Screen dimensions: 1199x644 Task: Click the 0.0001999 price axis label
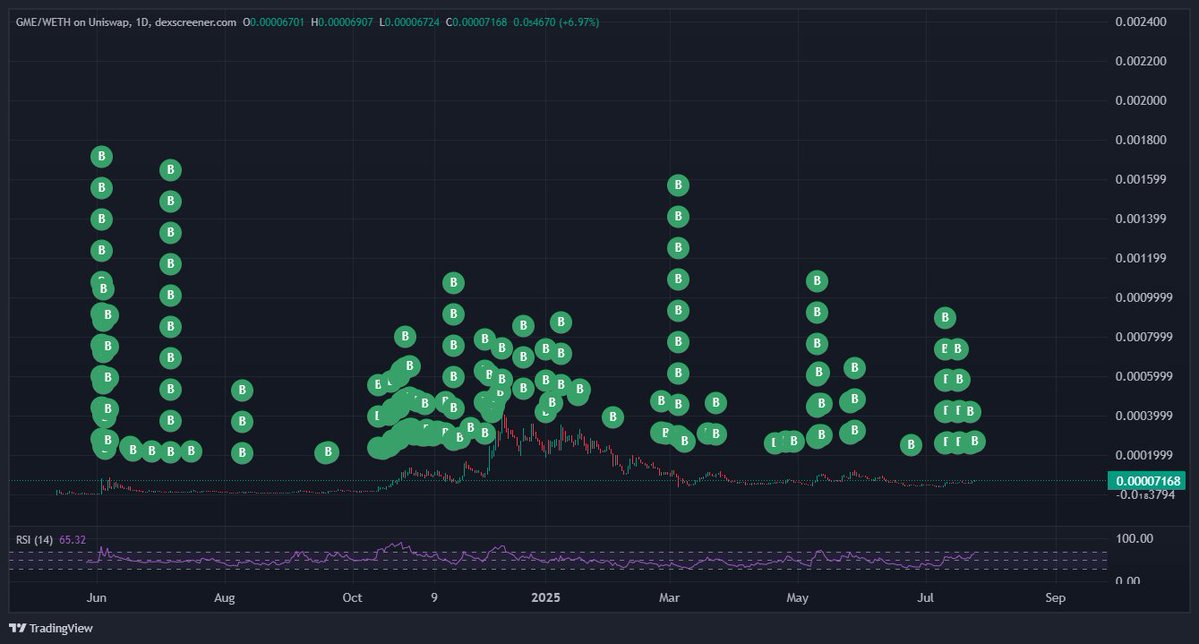point(1144,455)
